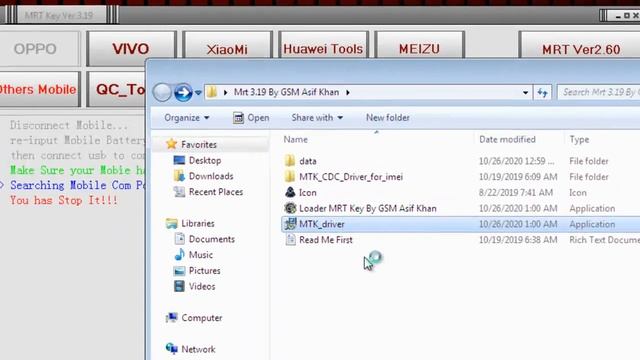Select the data folder name
The width and height of the screenshot is (640, 360).
tap(308, 161)
